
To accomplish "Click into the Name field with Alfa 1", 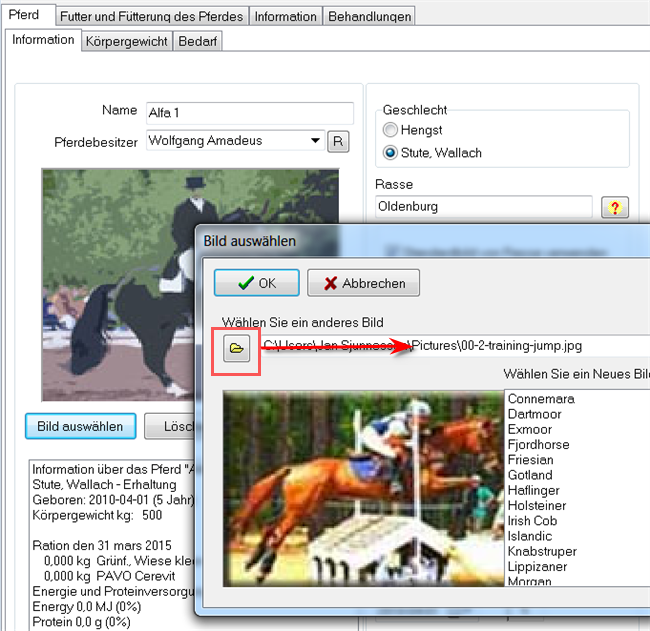I will click(250, 113).
